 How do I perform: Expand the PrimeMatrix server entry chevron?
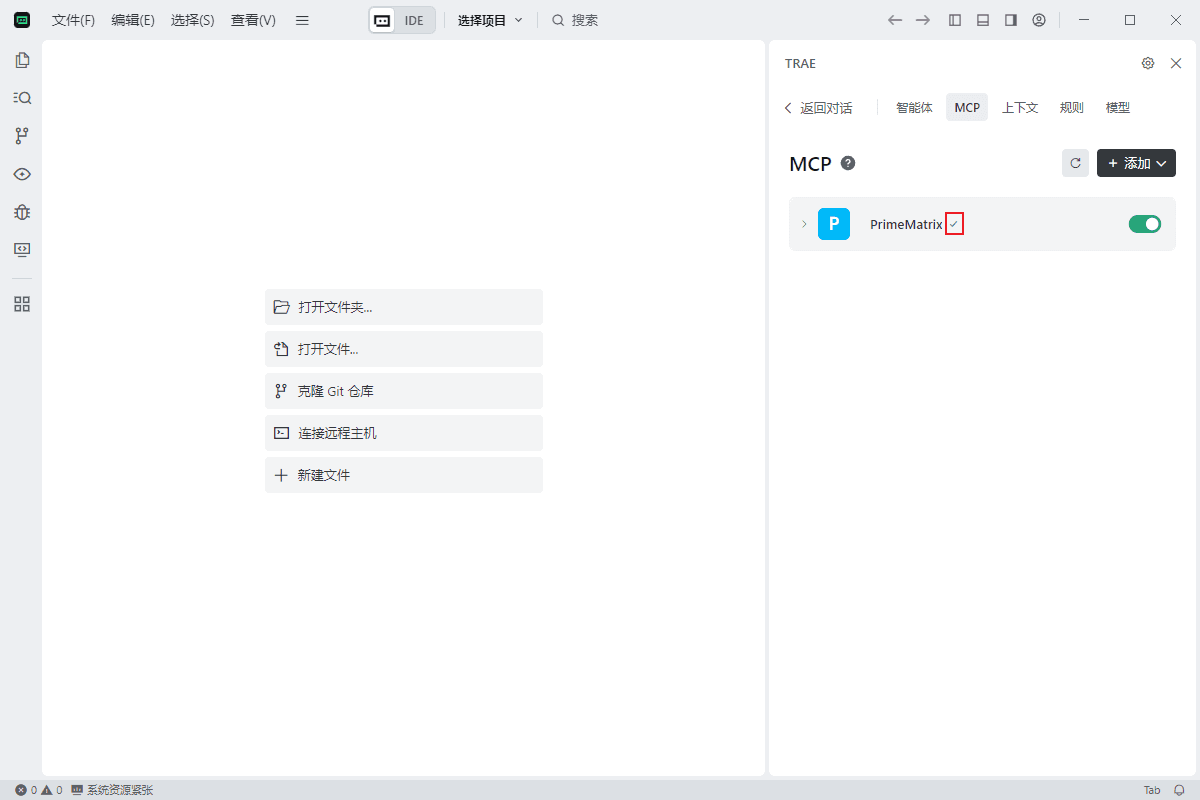803,224
